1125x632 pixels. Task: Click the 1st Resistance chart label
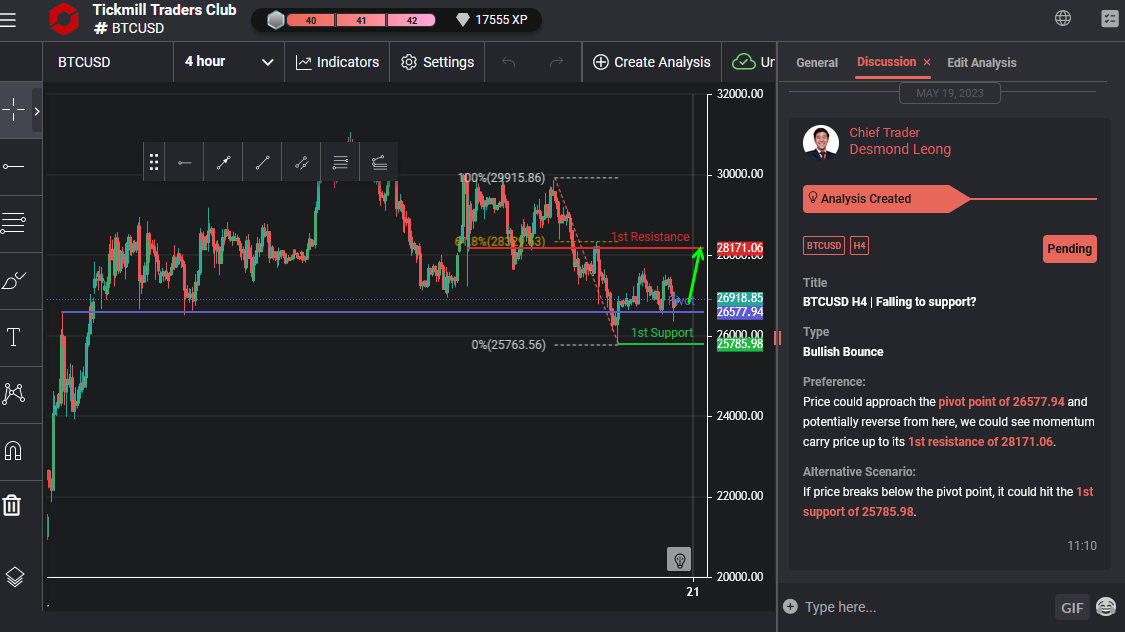pyautogui.click(x=650, y=237)
